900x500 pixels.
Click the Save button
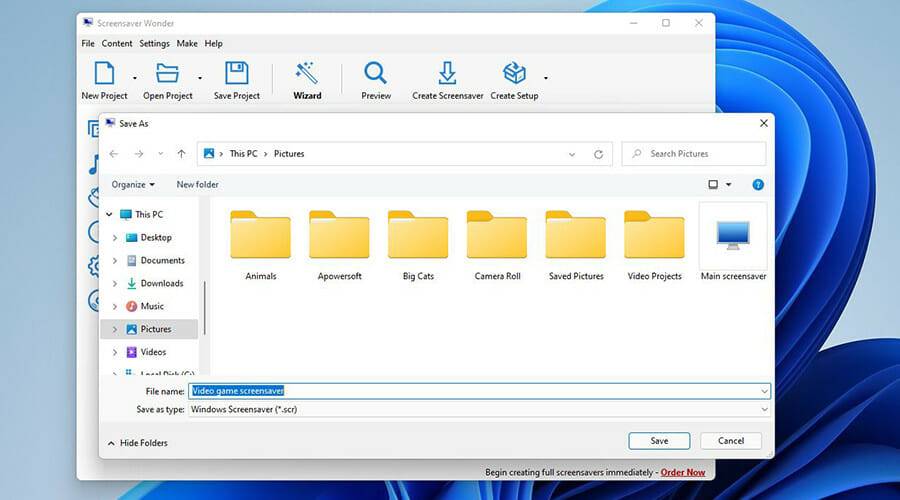pos(659,441)
